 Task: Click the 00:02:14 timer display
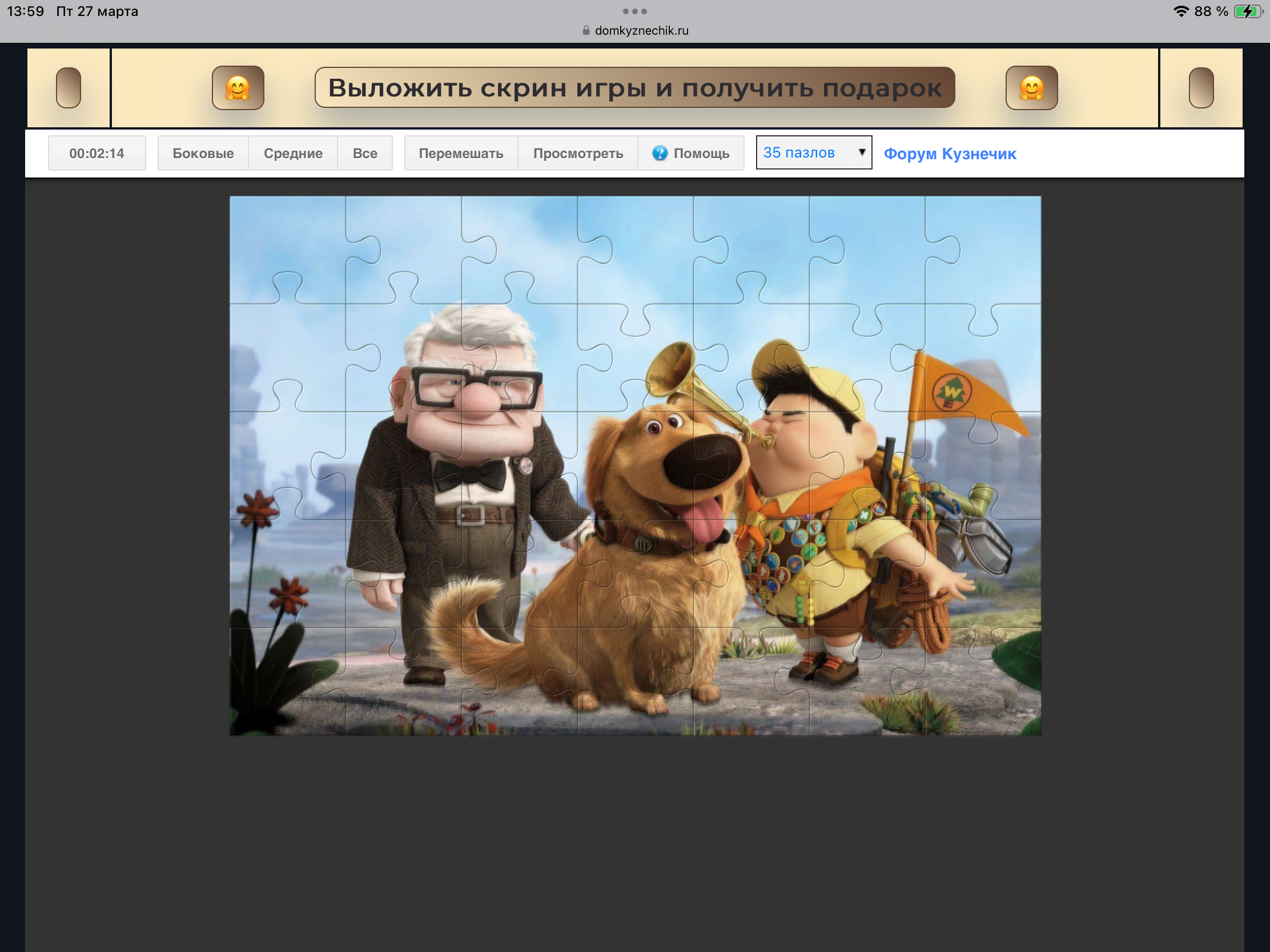tap(97, 153)
